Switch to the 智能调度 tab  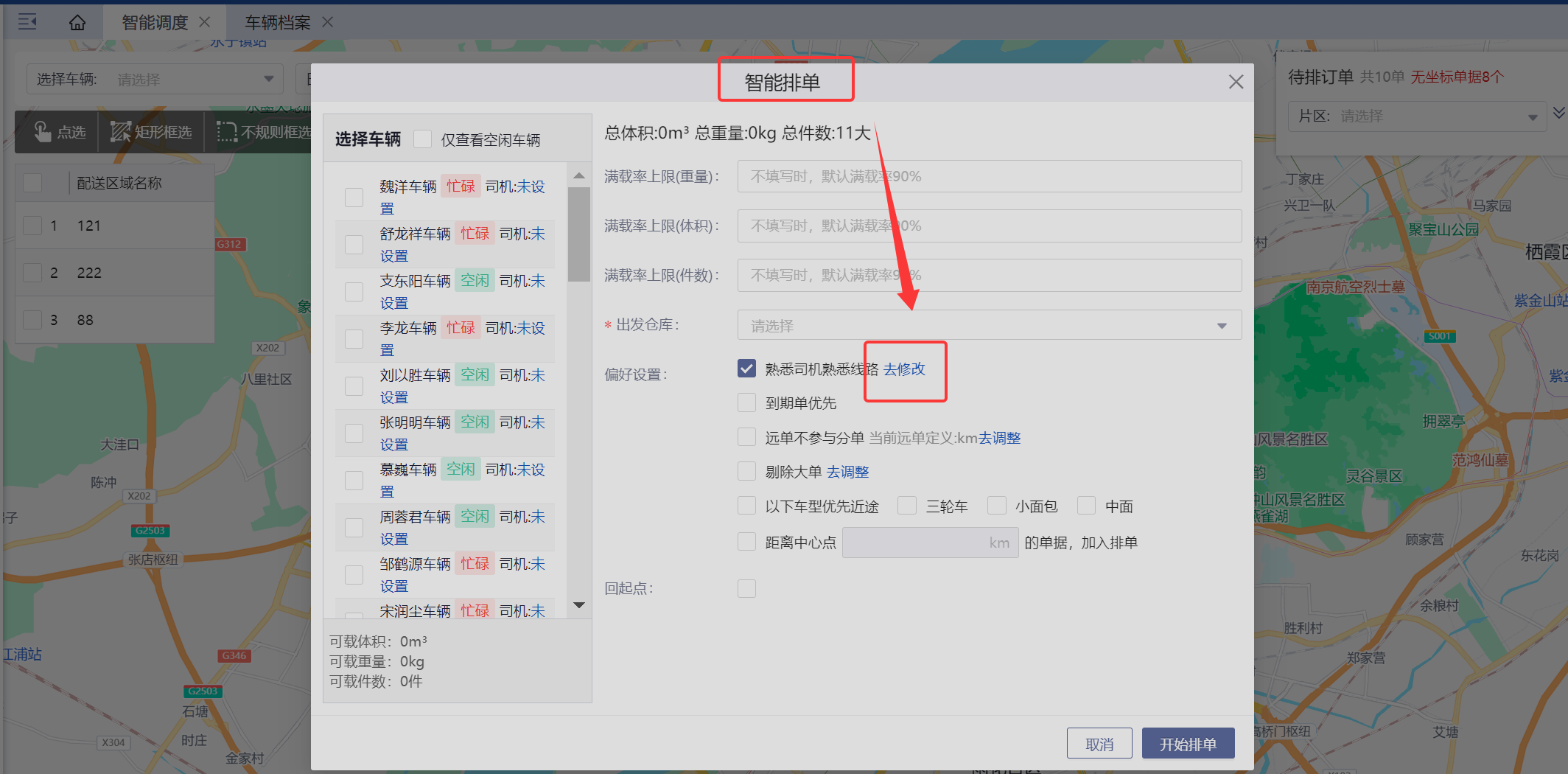click(155, 23)
